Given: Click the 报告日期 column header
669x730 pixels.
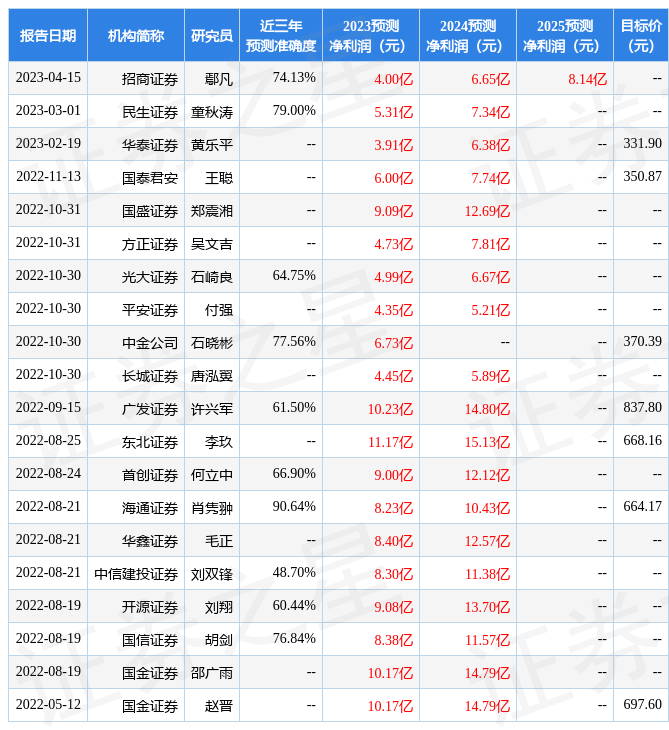Looking at the screenshot, I should (48, 35).
